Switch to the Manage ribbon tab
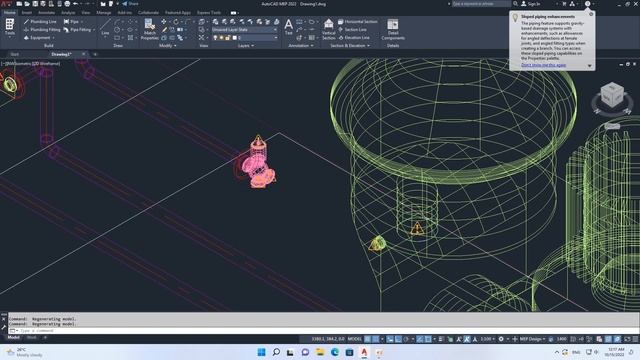 coord(104,13)
